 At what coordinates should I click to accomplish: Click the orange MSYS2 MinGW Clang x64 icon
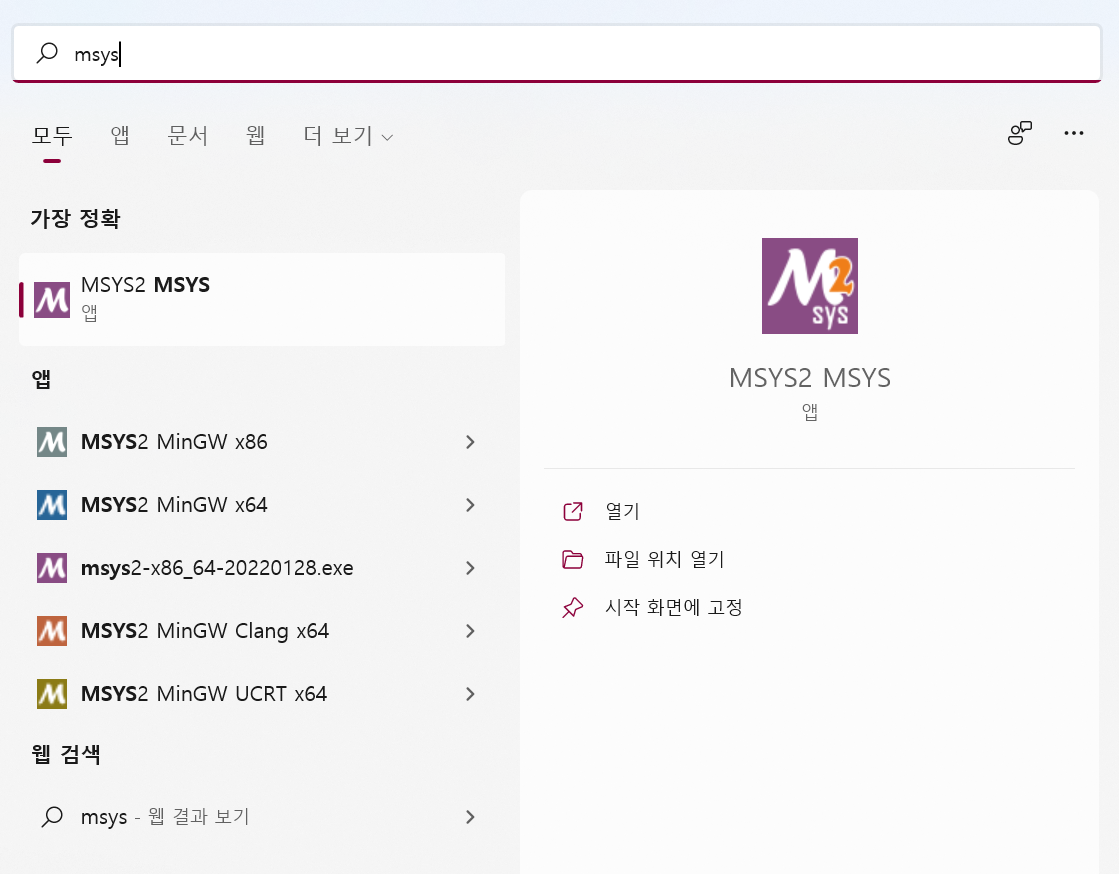[x=52, y=631]
